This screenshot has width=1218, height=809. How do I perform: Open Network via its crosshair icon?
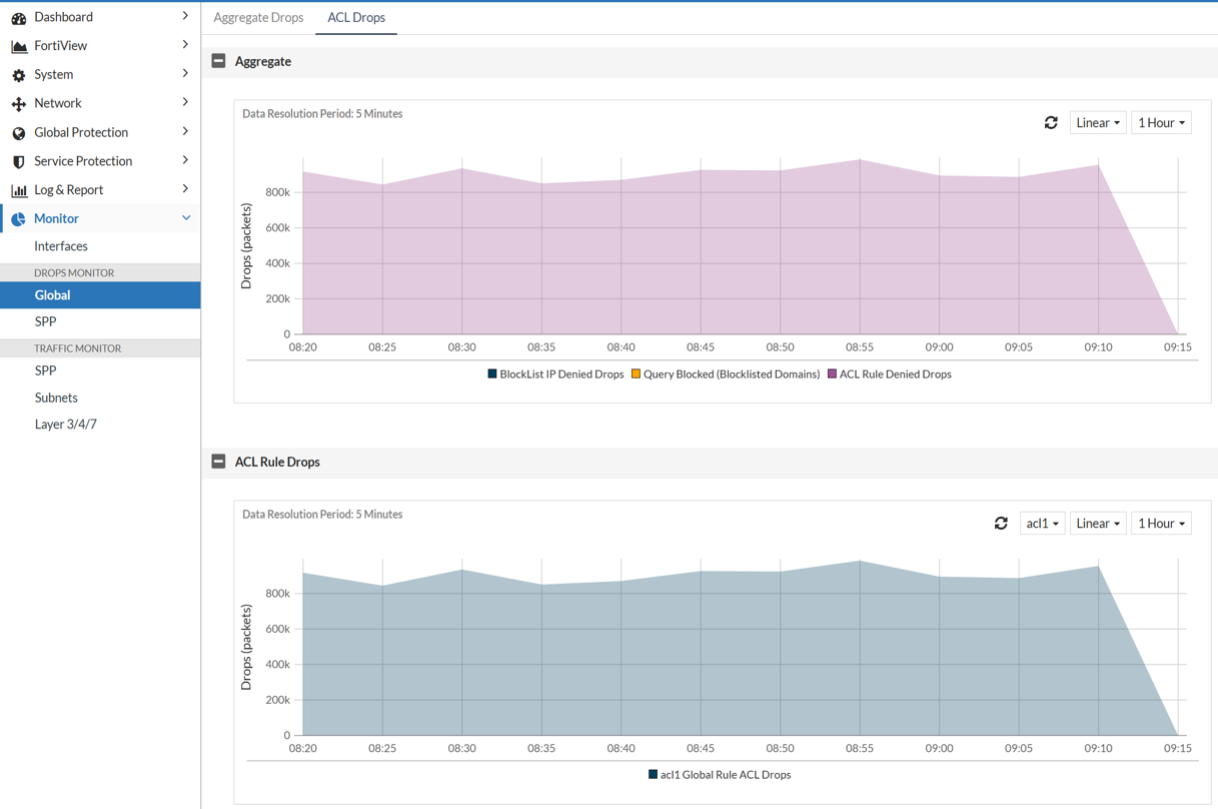pyautogui.click(x=17, y=103)
